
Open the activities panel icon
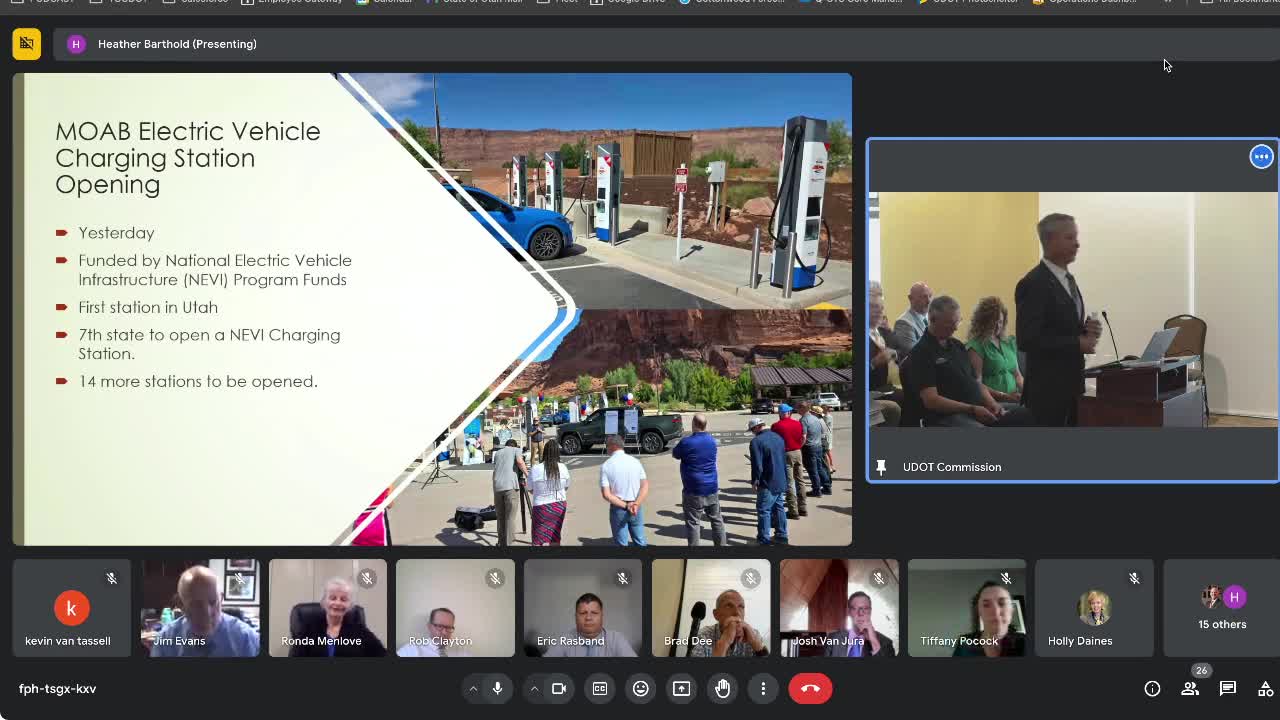click(x=1265, y=688)
